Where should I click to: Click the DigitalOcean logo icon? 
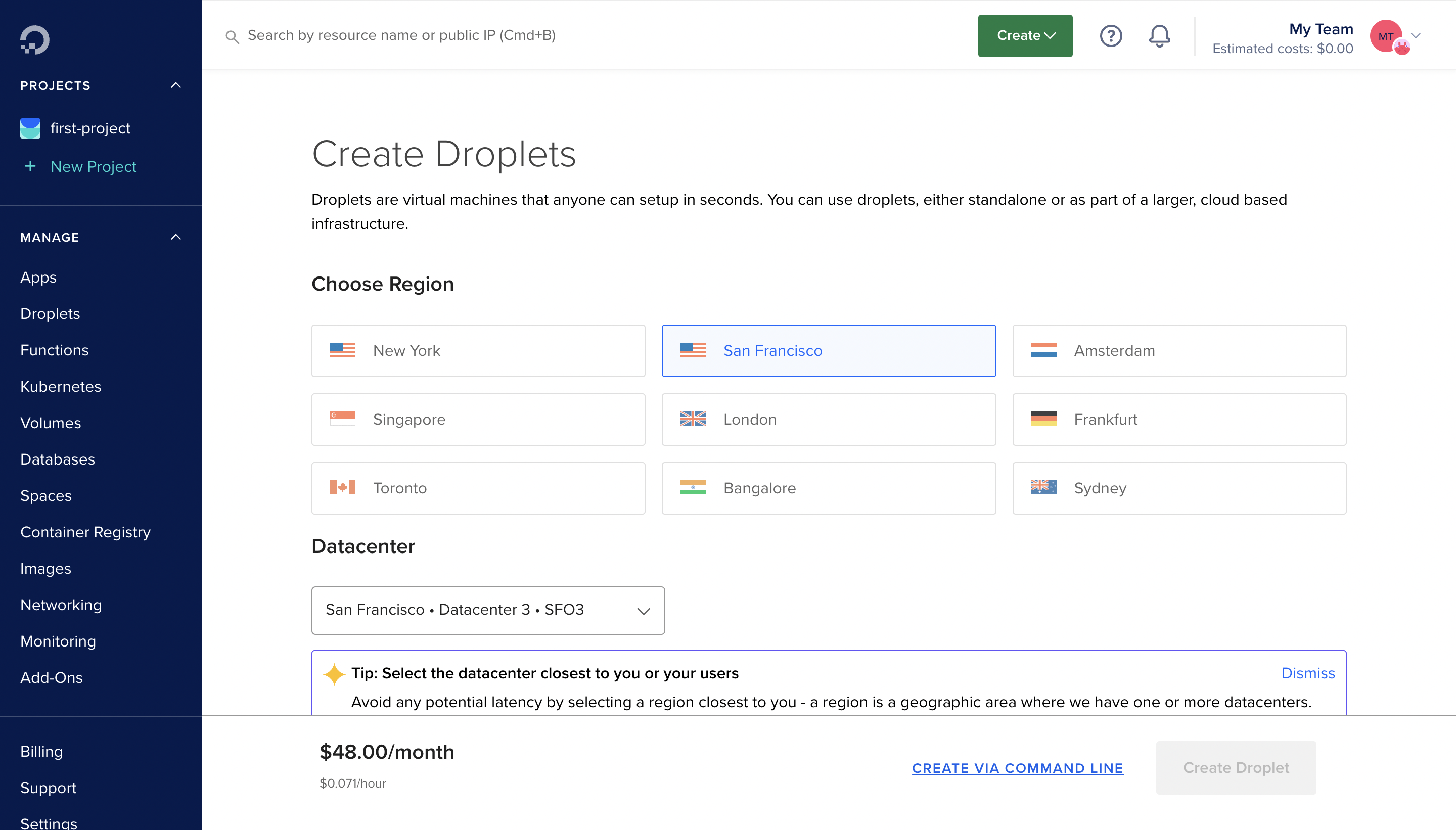(35, 40)
